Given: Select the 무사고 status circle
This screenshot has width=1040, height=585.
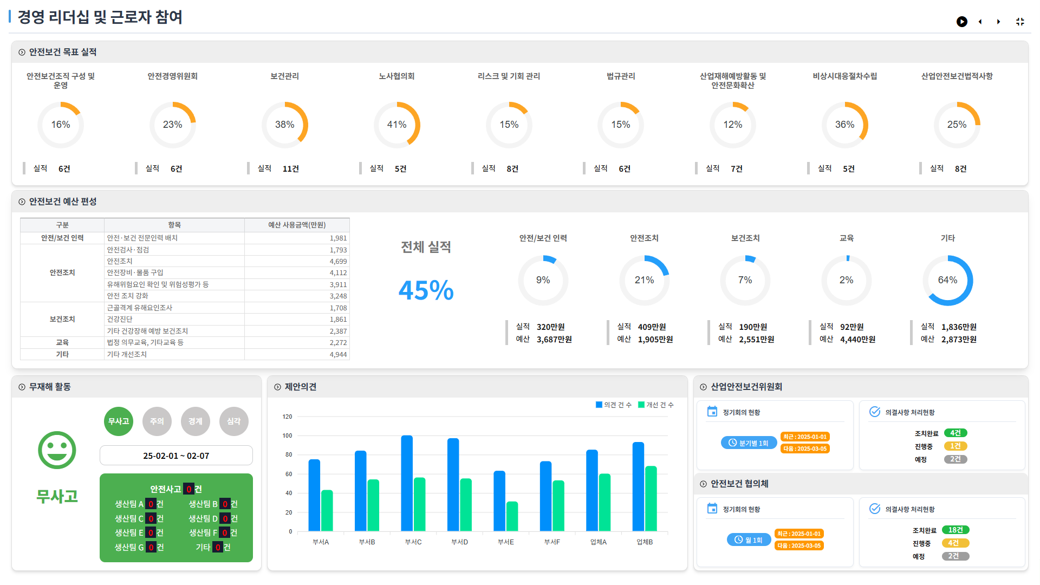Looking at the screenshot, I should [x=118, y=422].
